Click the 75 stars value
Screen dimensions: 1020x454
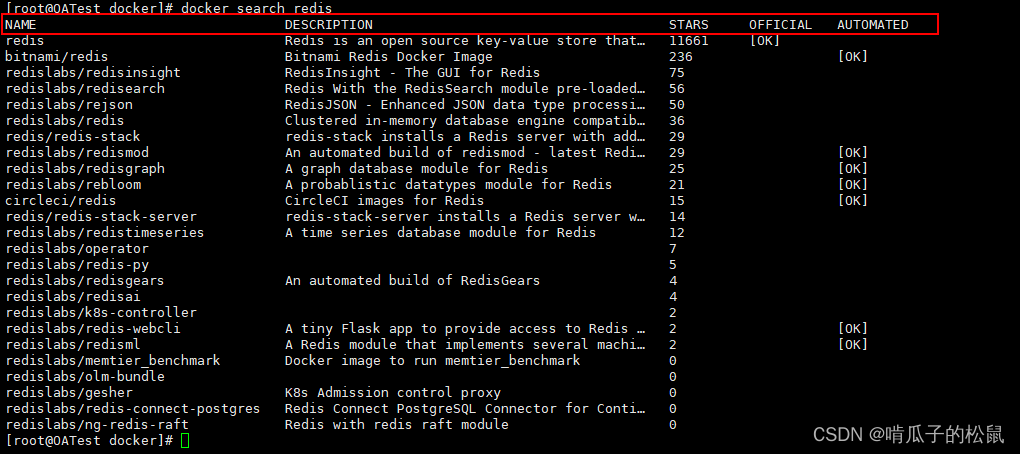click(677, 72)
